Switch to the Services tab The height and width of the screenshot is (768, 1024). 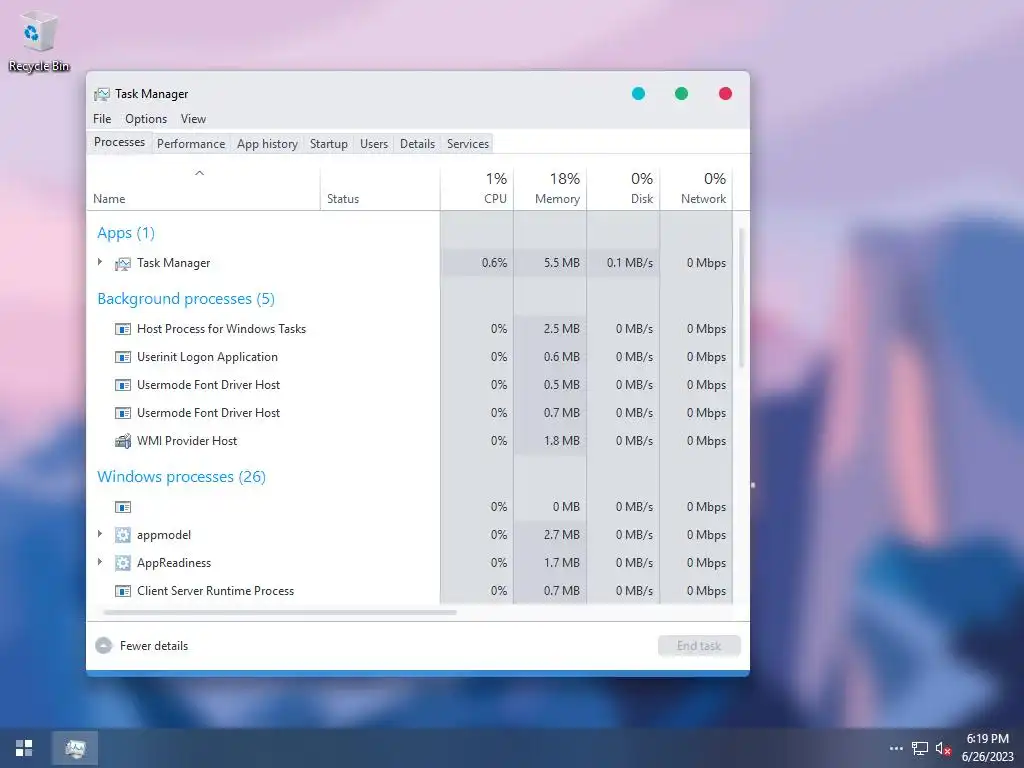468,144
